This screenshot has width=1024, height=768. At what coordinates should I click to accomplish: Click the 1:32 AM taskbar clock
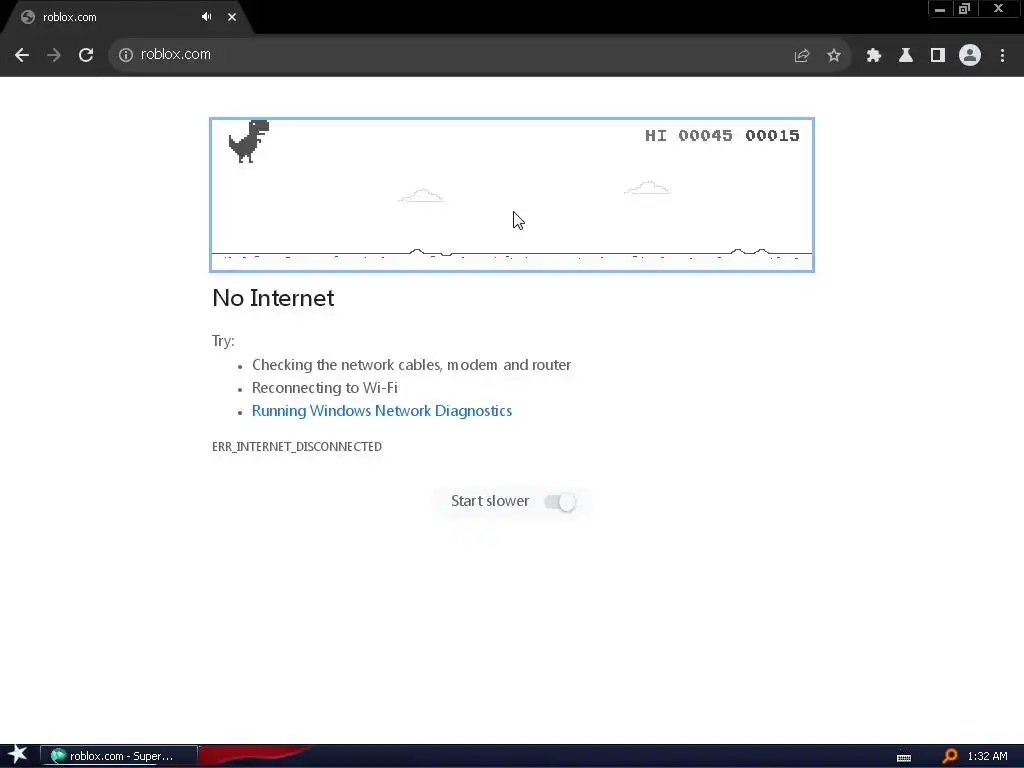coord(987,756)
